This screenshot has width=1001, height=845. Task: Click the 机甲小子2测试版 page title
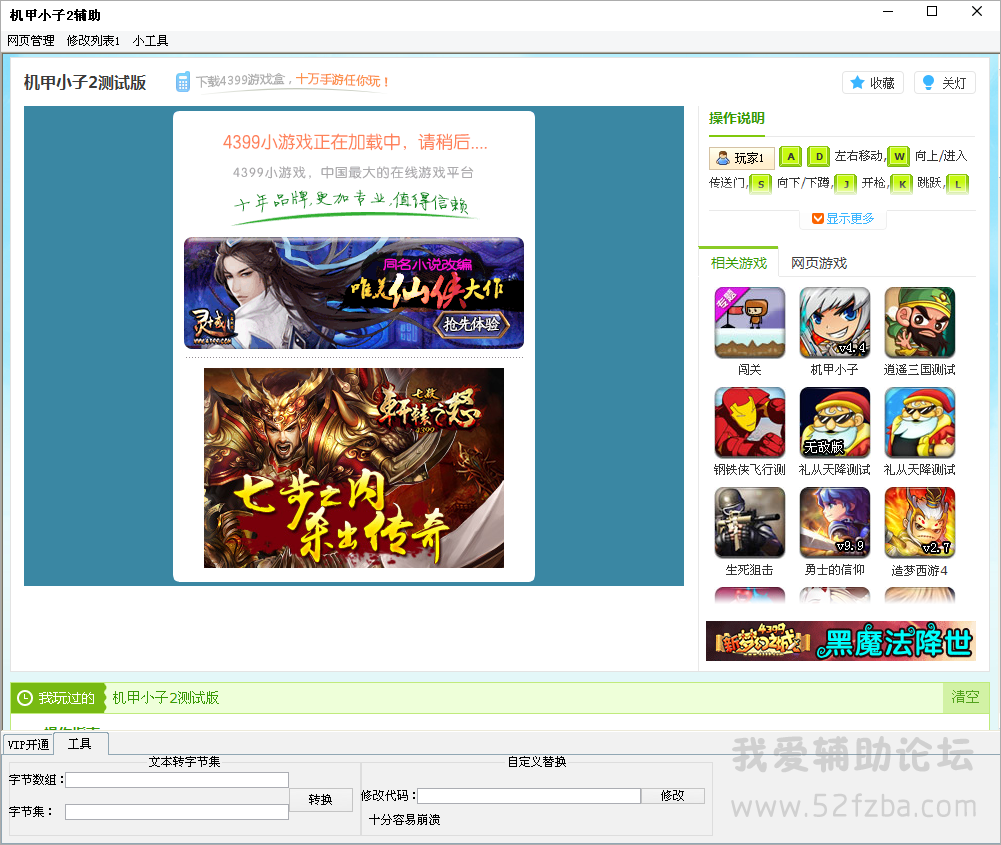[85, 82]
